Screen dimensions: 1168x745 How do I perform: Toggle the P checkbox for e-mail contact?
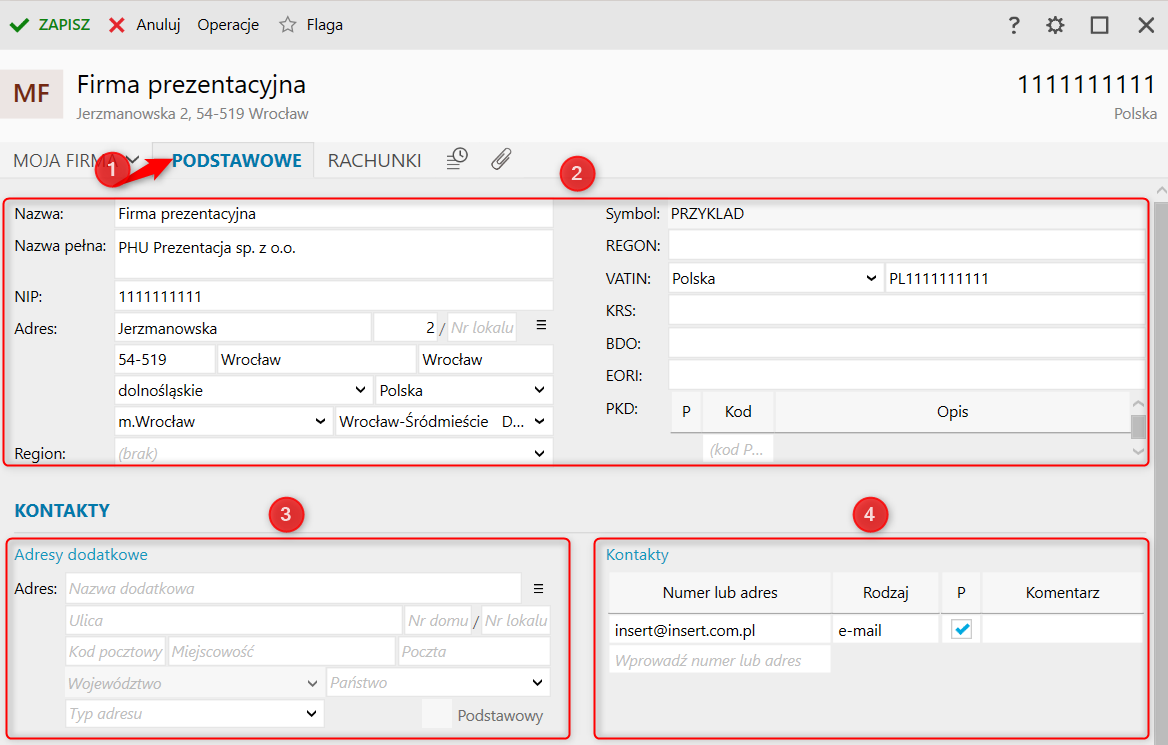click(961, 630)
